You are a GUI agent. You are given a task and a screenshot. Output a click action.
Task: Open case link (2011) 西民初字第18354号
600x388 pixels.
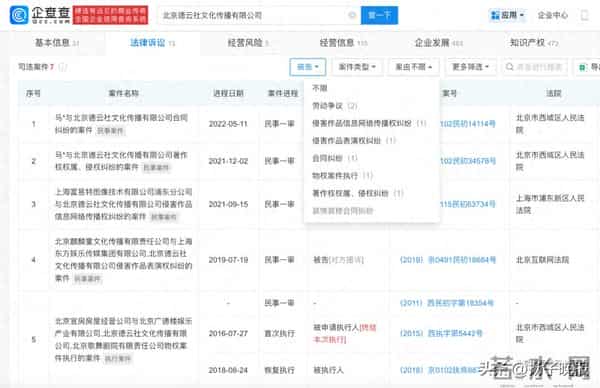447,303
